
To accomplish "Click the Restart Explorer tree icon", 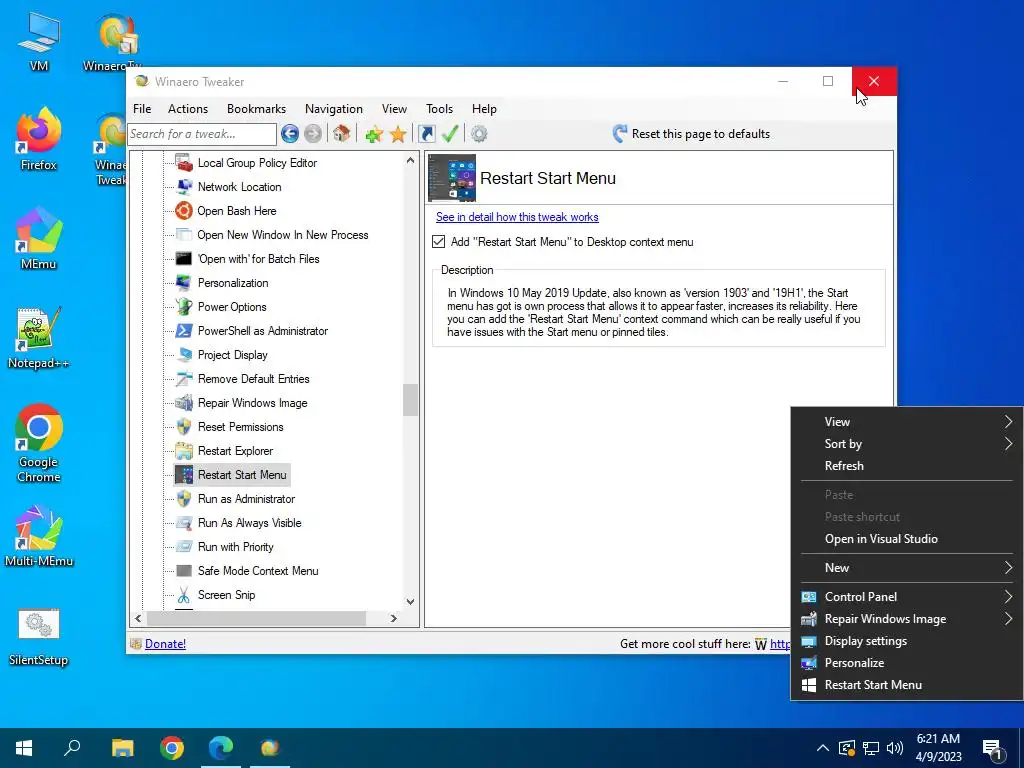I will click(184, 451).
